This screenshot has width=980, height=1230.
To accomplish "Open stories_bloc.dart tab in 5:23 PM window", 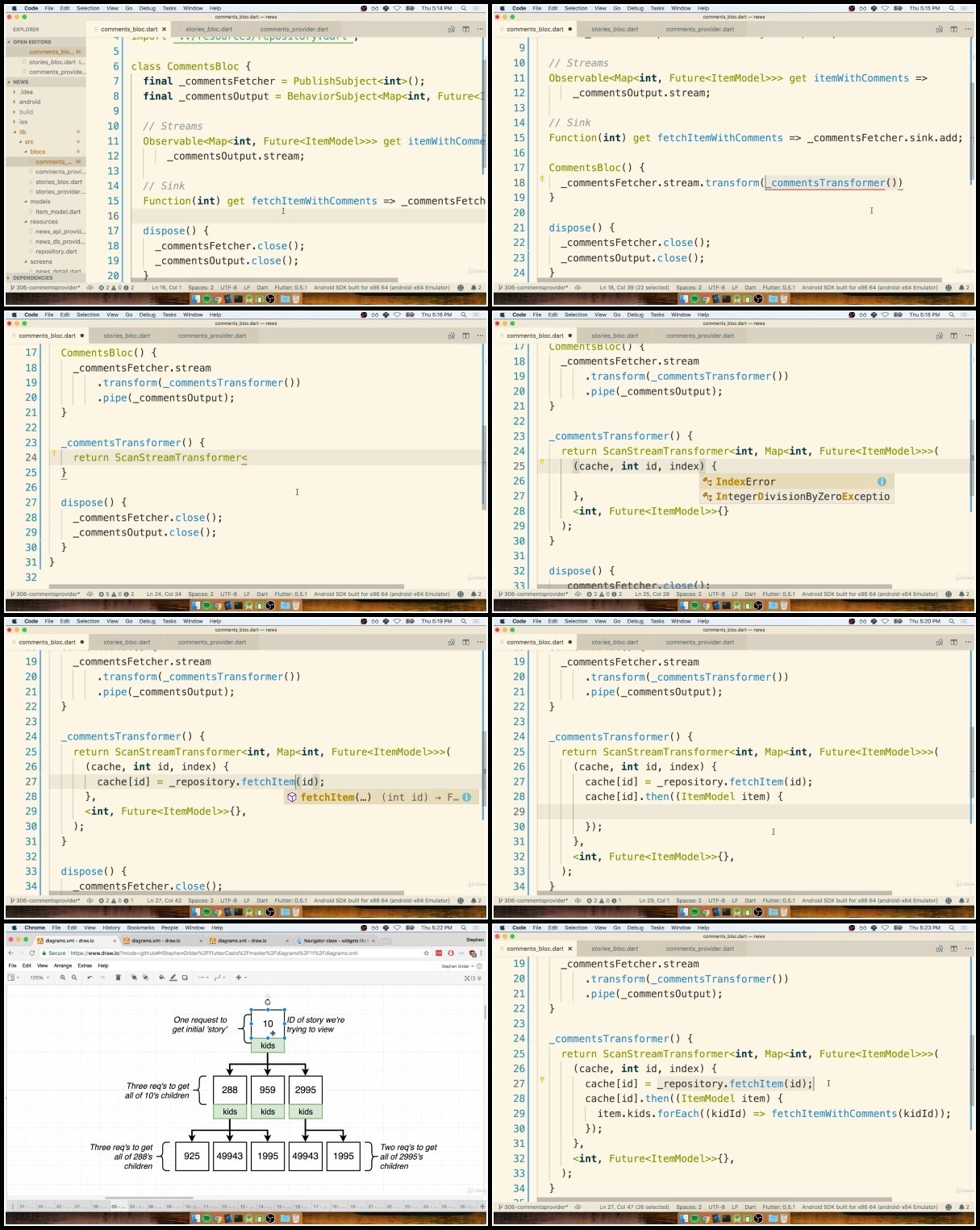I will [614, 949].
